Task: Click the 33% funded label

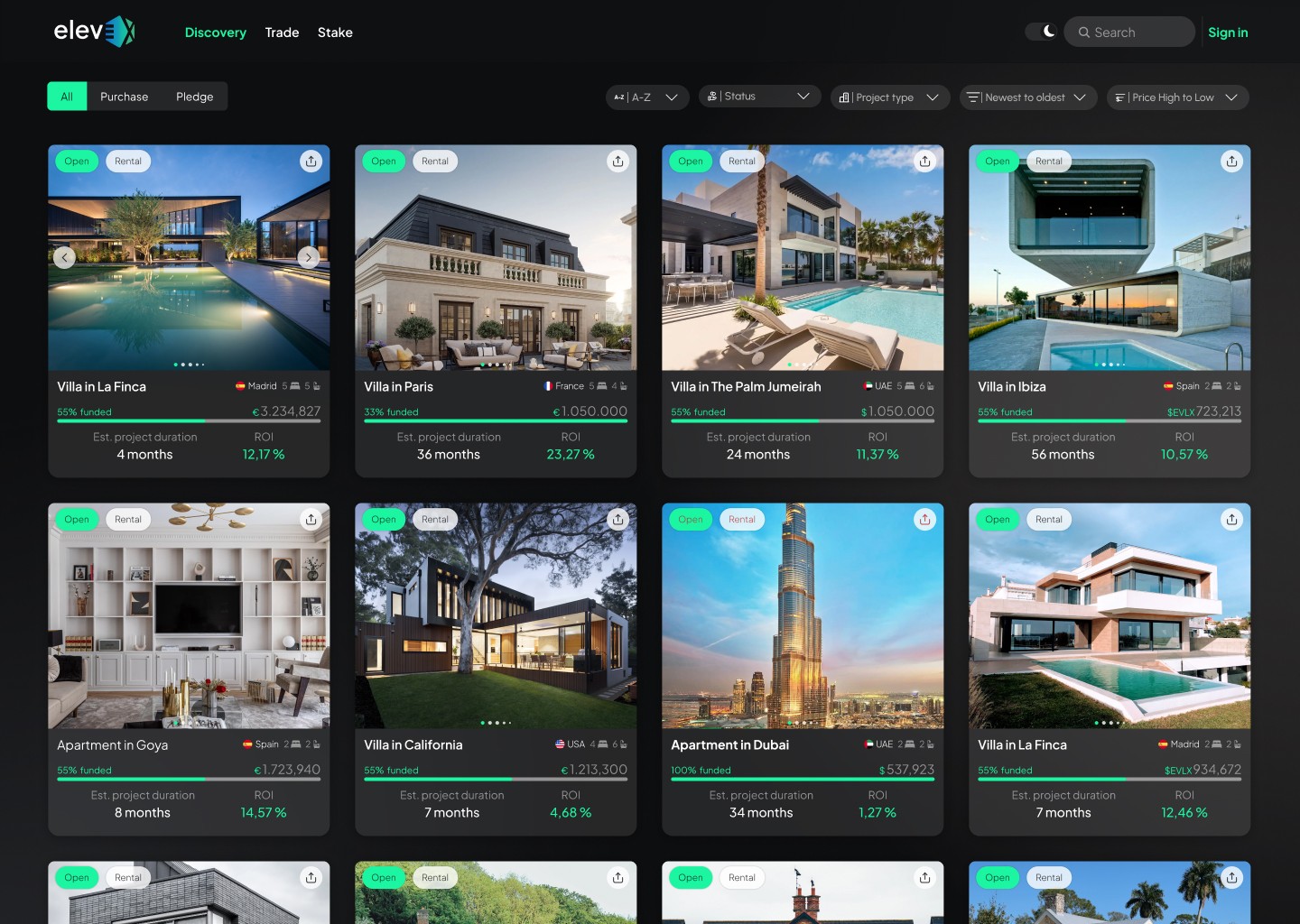Action: 391,412
